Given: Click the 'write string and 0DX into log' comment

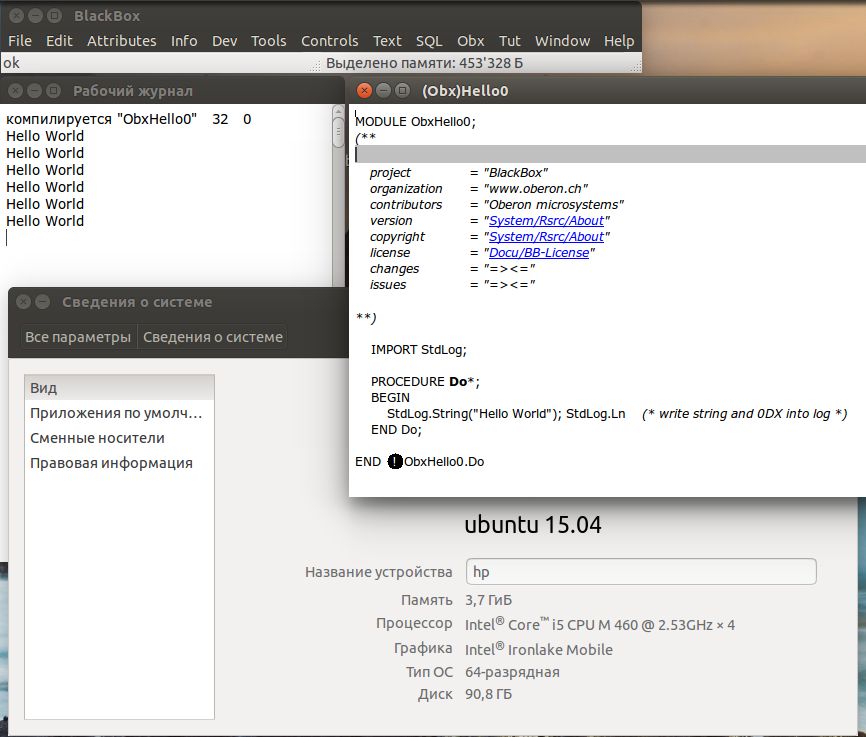Looking at the screenshot, I should click(x=744, y=414).
